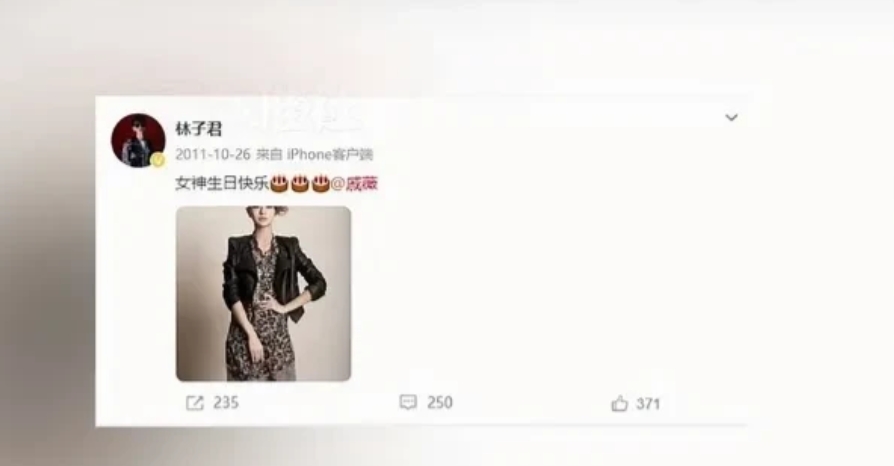894x466 pixels.
Task: Click the @ symbol before 戚薇
Action: pyautogui.click(x=338, y=184)
